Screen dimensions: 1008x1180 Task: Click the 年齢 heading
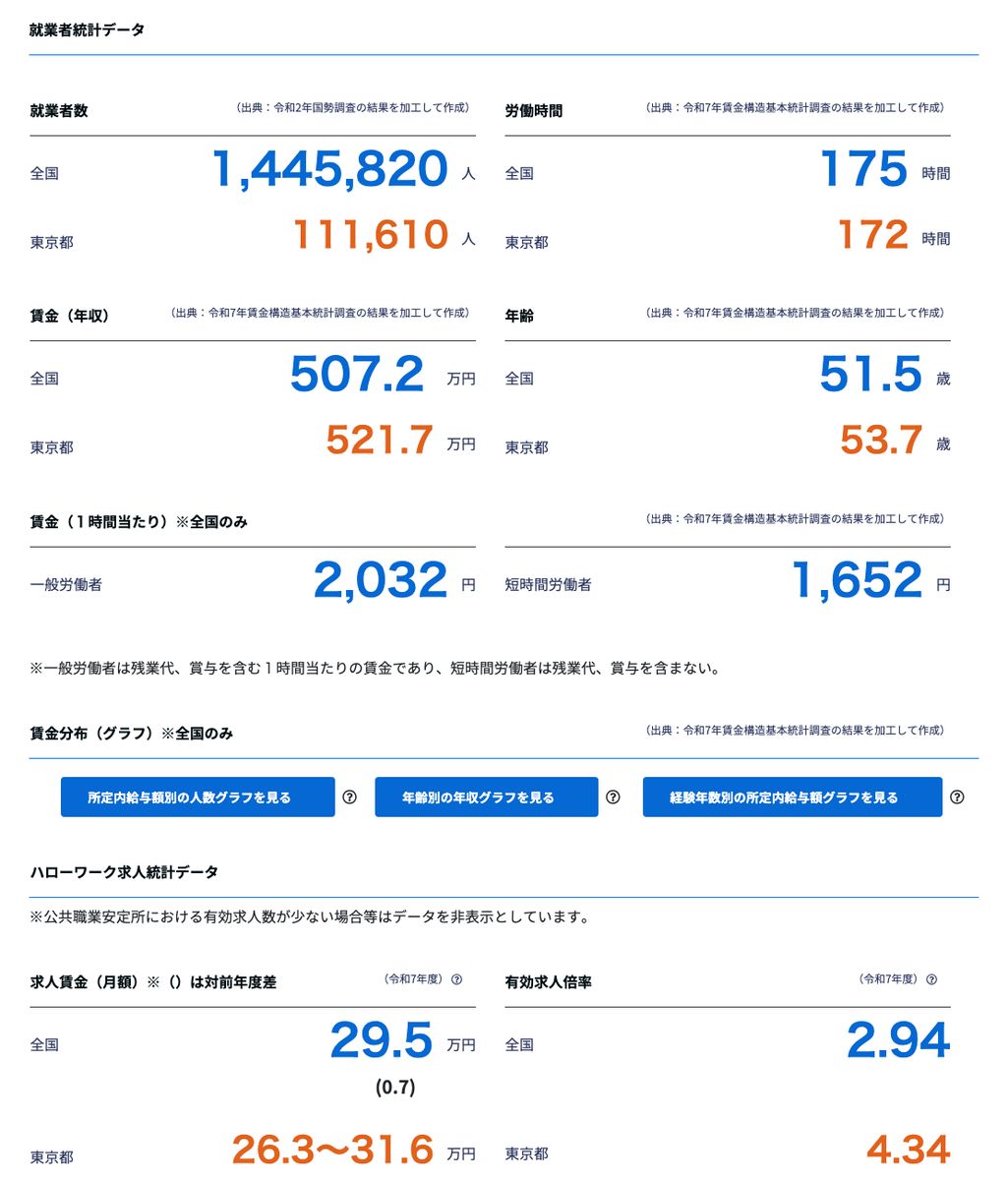[x=519, y=316]
